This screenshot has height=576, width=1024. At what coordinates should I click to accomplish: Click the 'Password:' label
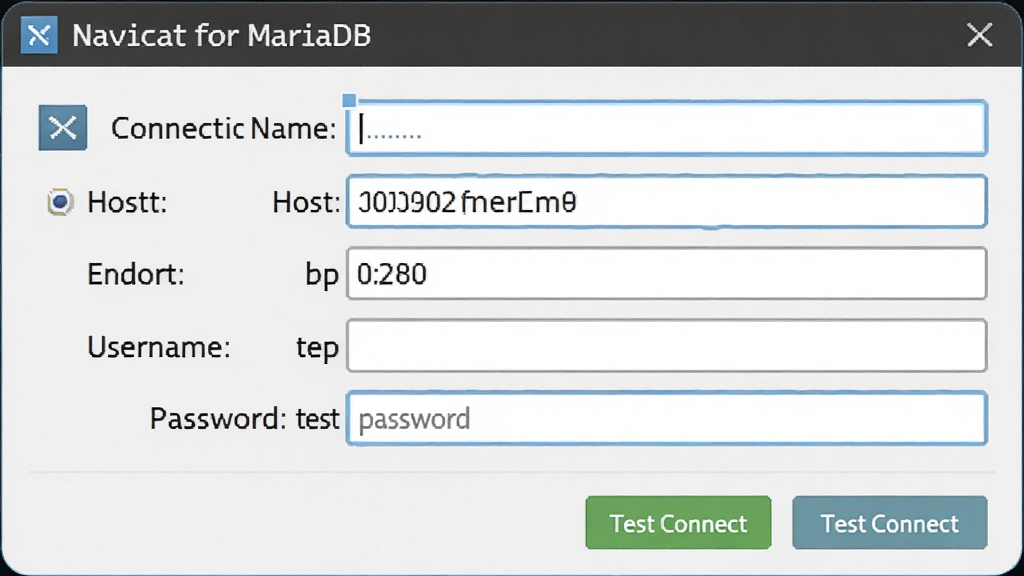pyautogui.click(x=218, y=419)
